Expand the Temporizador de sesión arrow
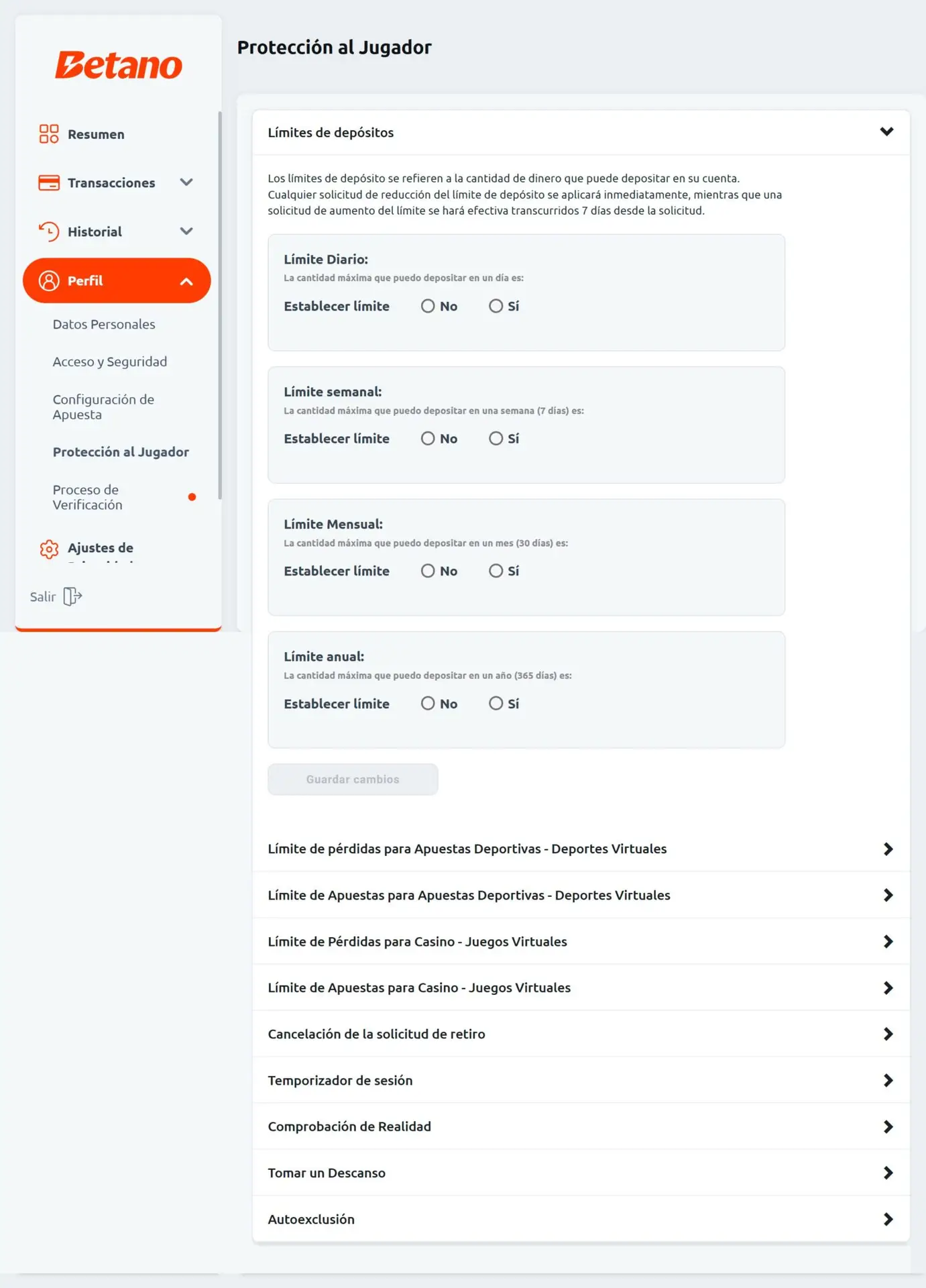Screen dimensions: 926x1288 (888, 1080)
